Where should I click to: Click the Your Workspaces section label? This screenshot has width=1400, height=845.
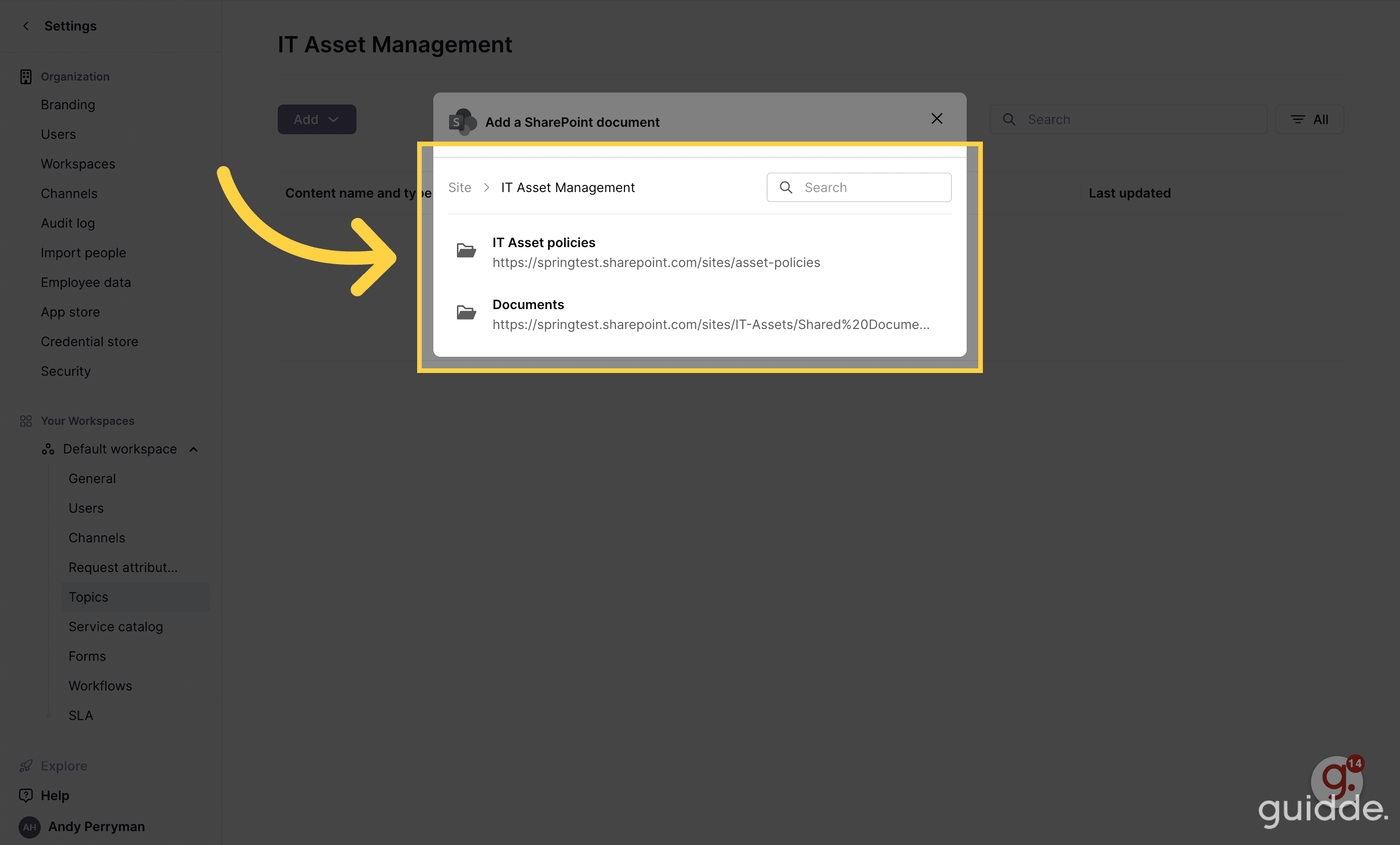(x=87, y=421)
